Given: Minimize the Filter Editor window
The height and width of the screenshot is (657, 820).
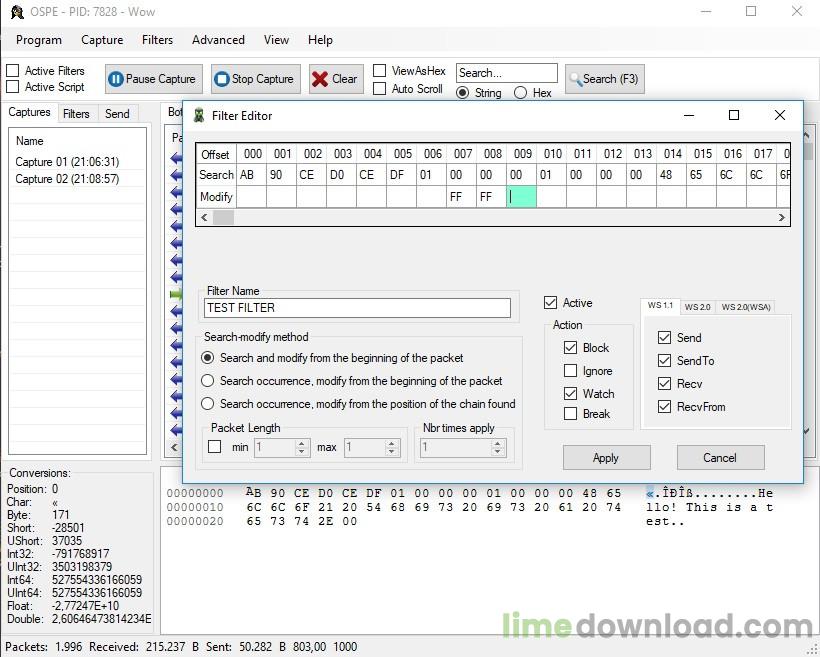Looking at the screenshot, I should [x=689, y=115].
